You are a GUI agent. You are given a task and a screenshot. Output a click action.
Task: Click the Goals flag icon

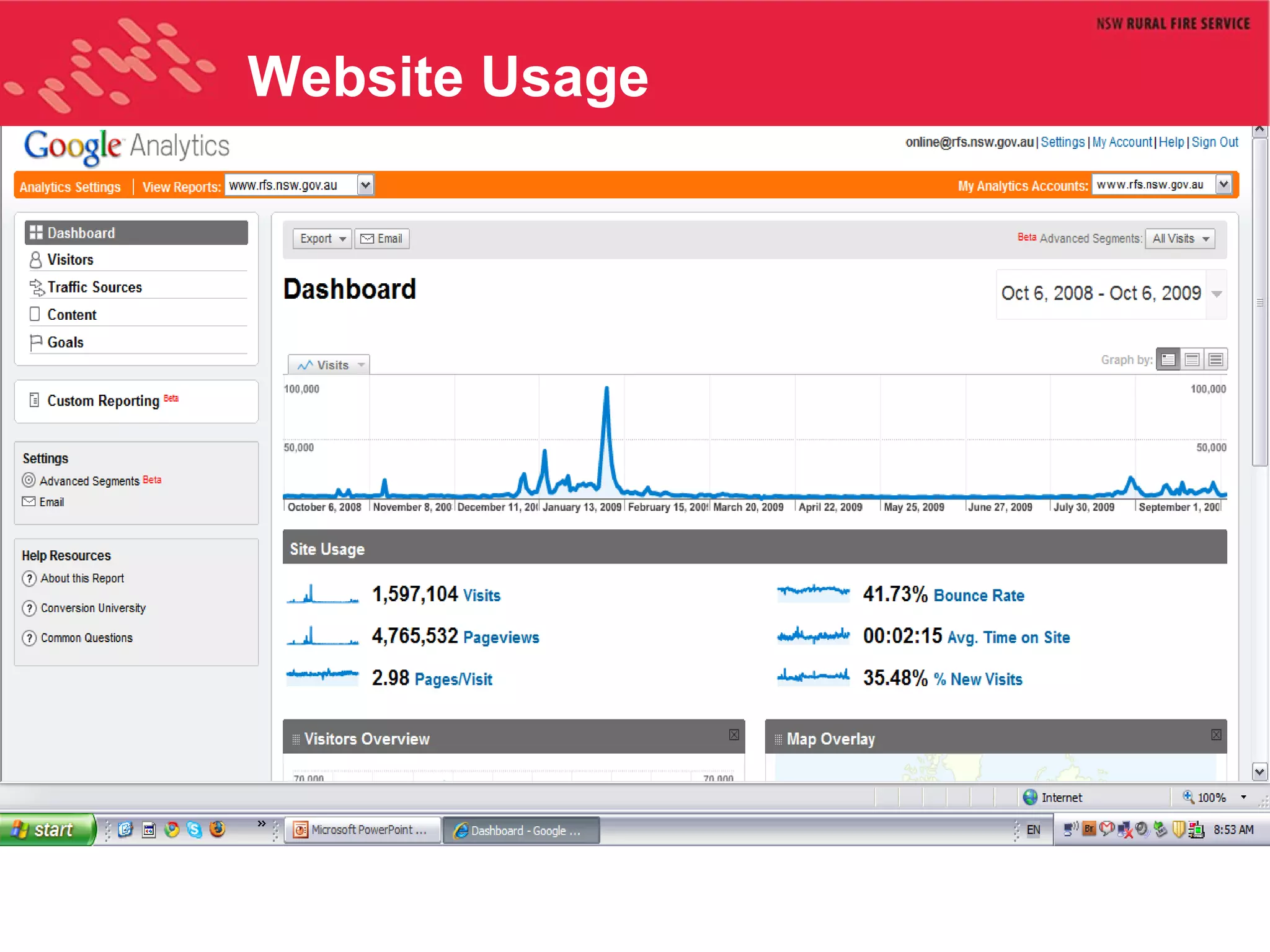pos(36,342)
